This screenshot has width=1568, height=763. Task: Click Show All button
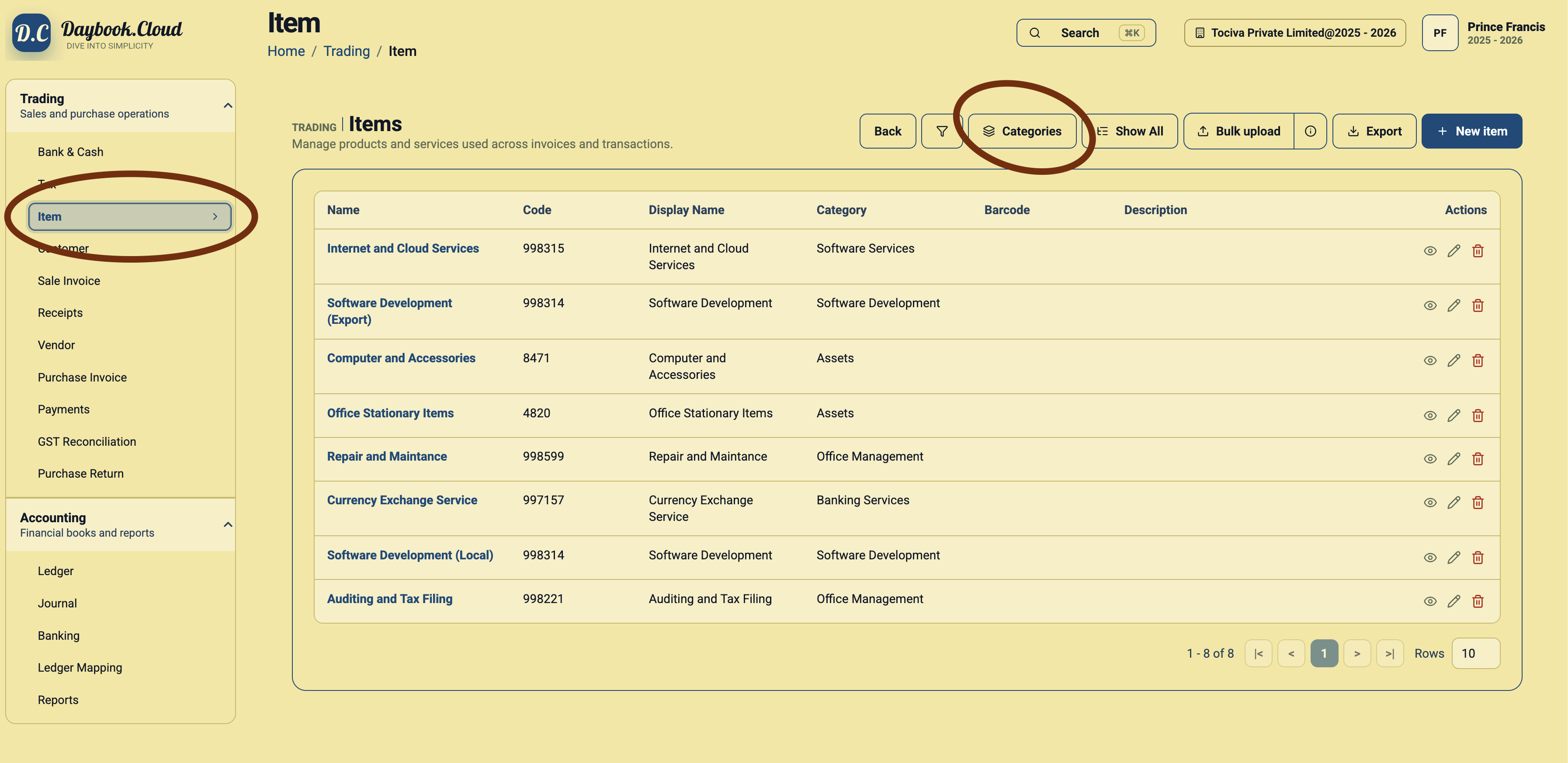click(1130, 131)
